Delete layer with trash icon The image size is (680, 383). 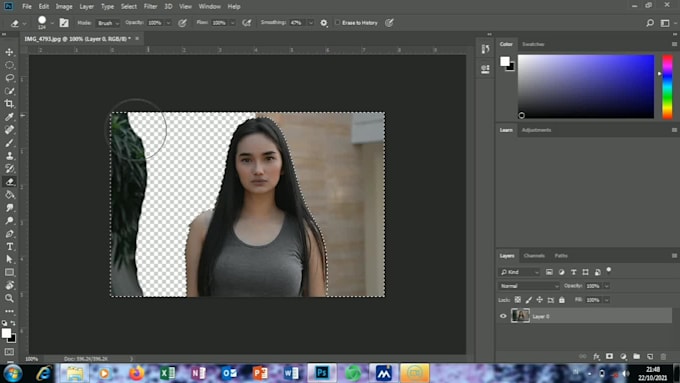pyautogui.click(x=663, y=357)
